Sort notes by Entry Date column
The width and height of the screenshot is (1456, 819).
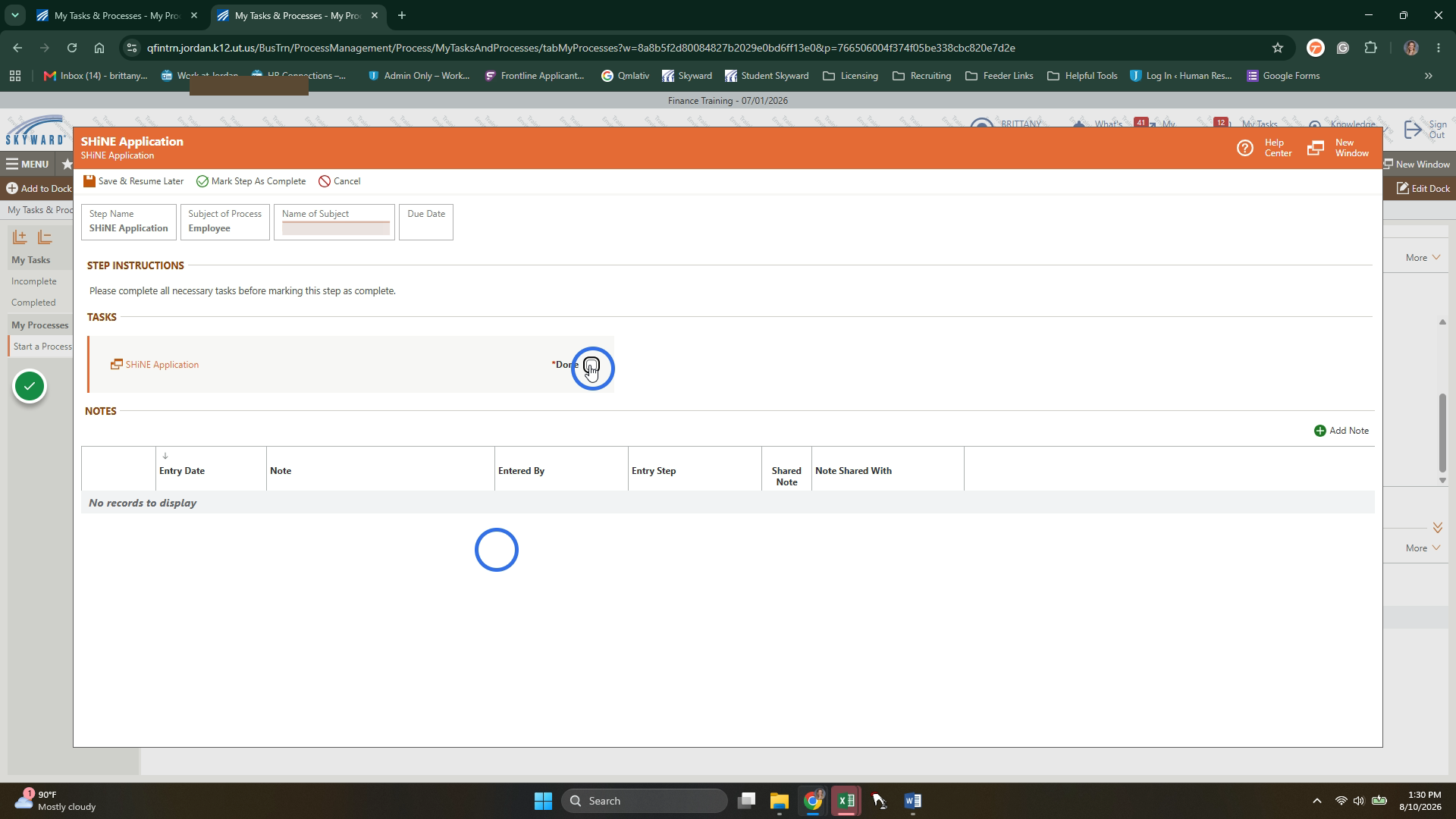pos(211,470)
